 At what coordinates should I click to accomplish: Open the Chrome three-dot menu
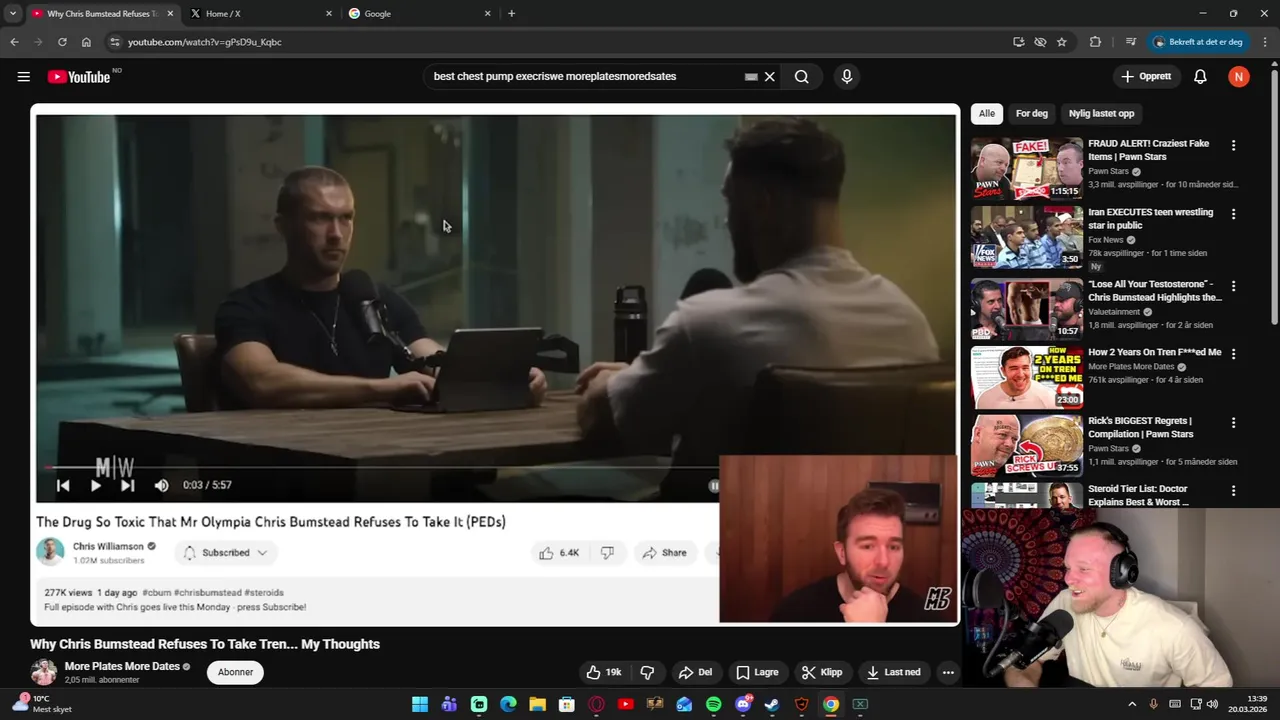(x=1264, y=42)
